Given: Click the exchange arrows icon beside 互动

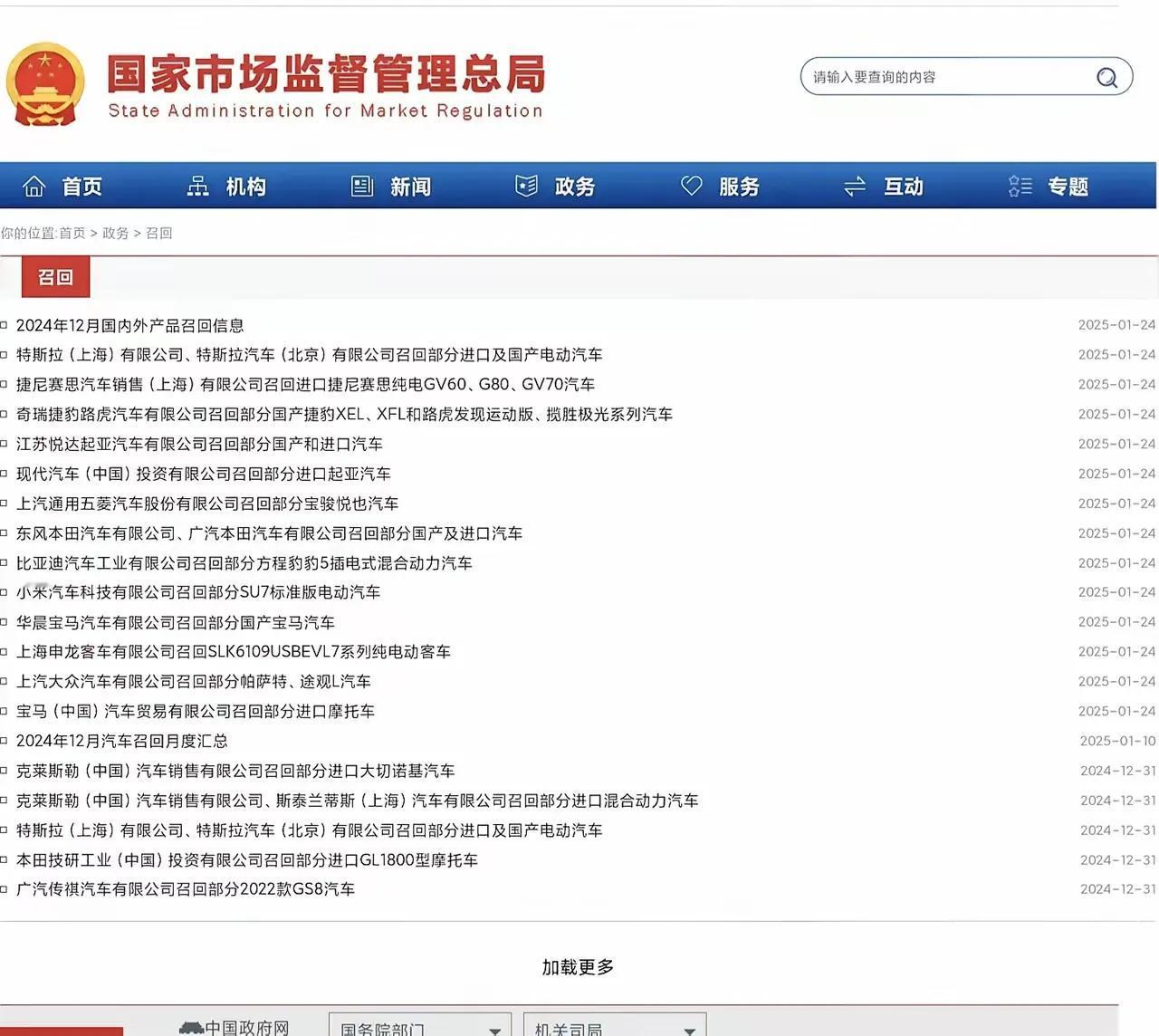Looking at the screenshot, I should pyautogui.click(x=855, y=187).
